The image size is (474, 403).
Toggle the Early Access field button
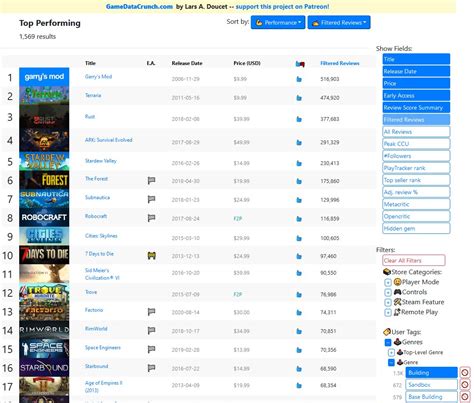pyautogui.click(x=416, y=96)
